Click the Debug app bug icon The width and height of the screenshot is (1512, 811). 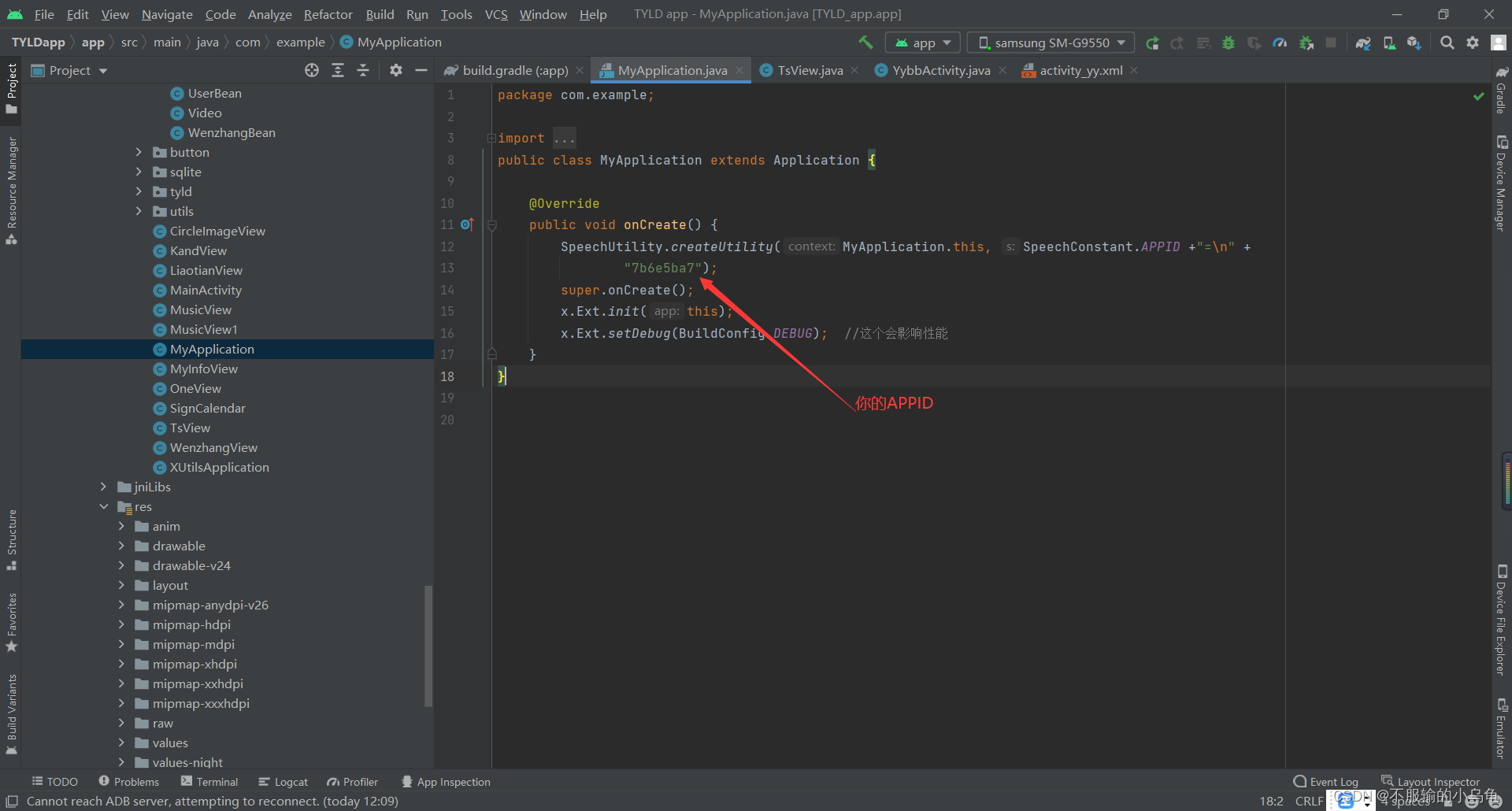(x=1228, y=43)
